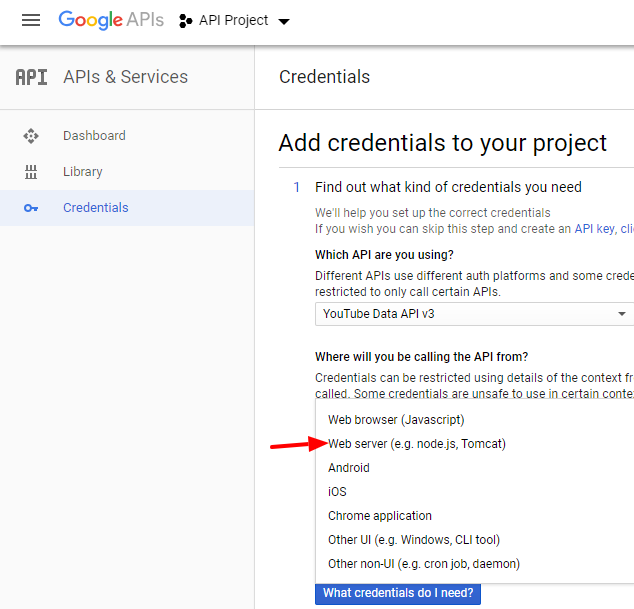Open the hamburger navigation menu
Image resolution: width=634 pixels, height=609 pixels.
pos(31,20)
